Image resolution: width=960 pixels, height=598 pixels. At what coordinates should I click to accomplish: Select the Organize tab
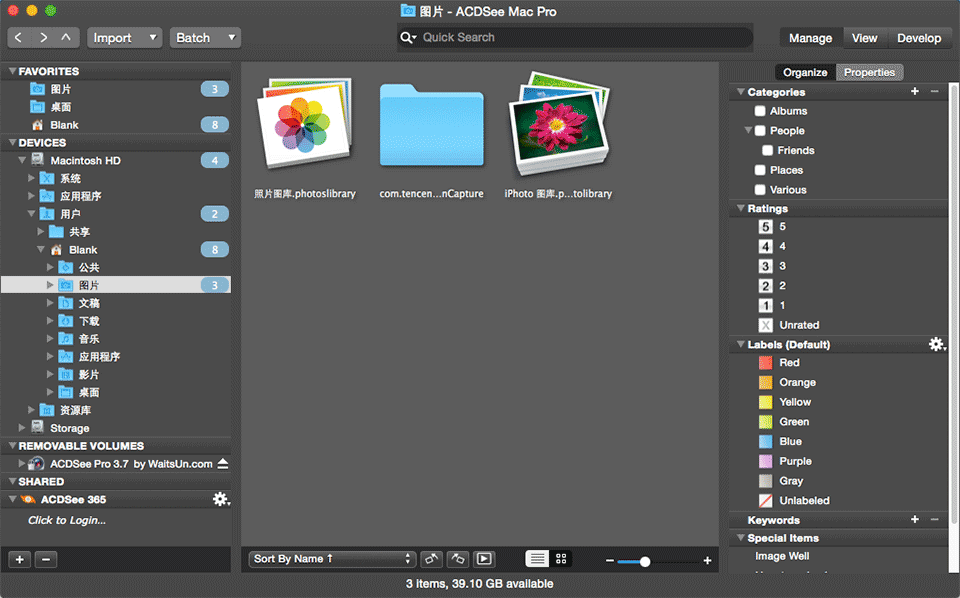pos(804,72)
